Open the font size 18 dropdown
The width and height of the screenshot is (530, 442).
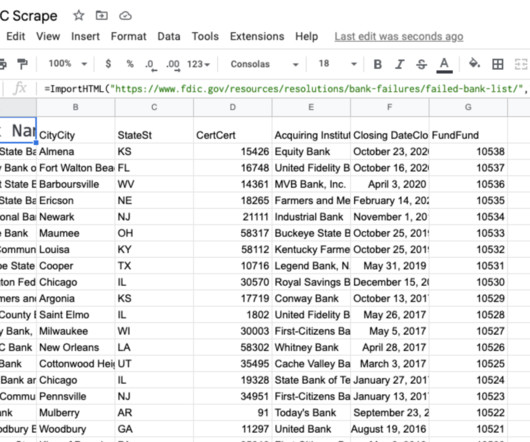pos(337,64)
